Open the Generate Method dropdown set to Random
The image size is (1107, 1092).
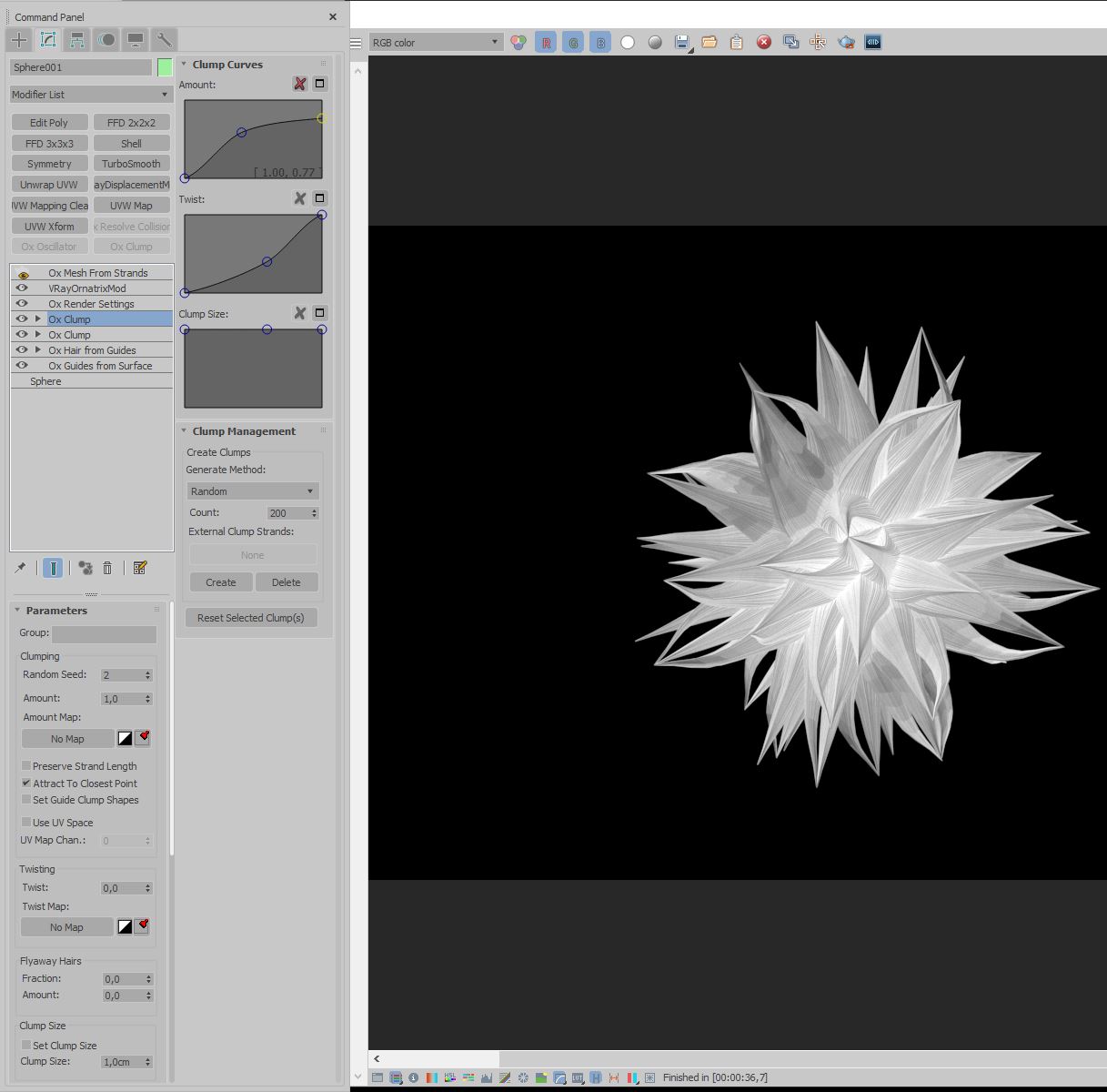coord(252,491)
